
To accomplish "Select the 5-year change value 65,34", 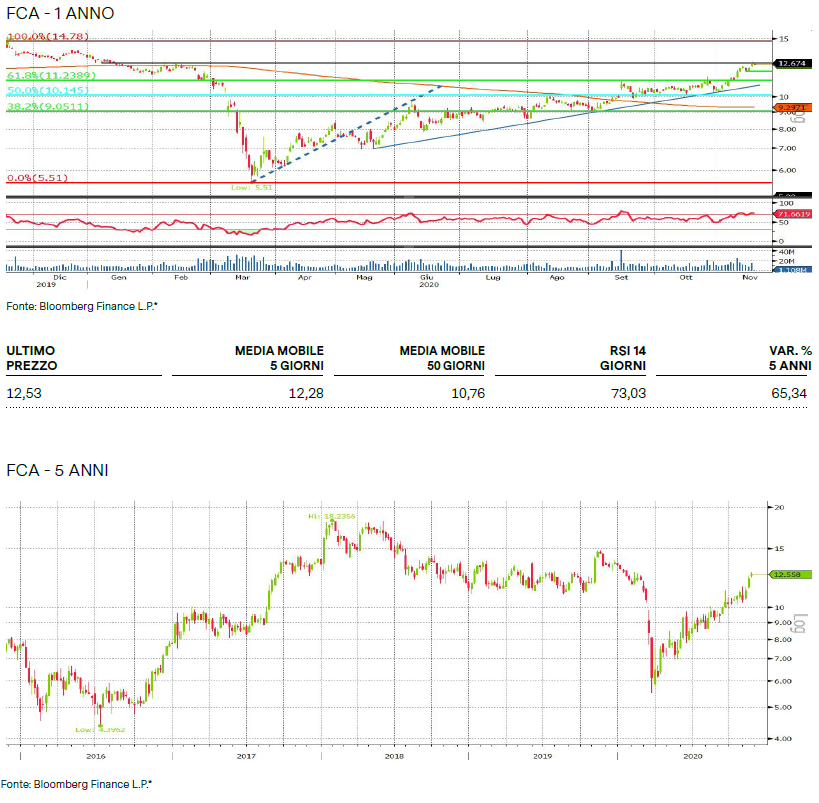I will [789, 393].
